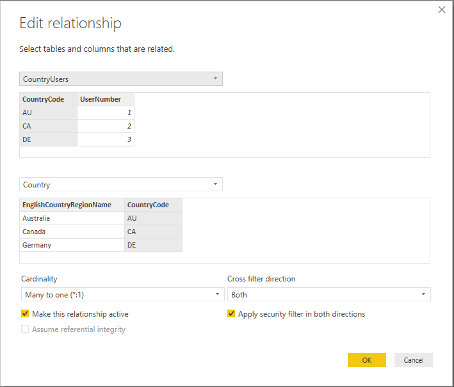
Task: Click the Canada cell
Action: (72, 231)
